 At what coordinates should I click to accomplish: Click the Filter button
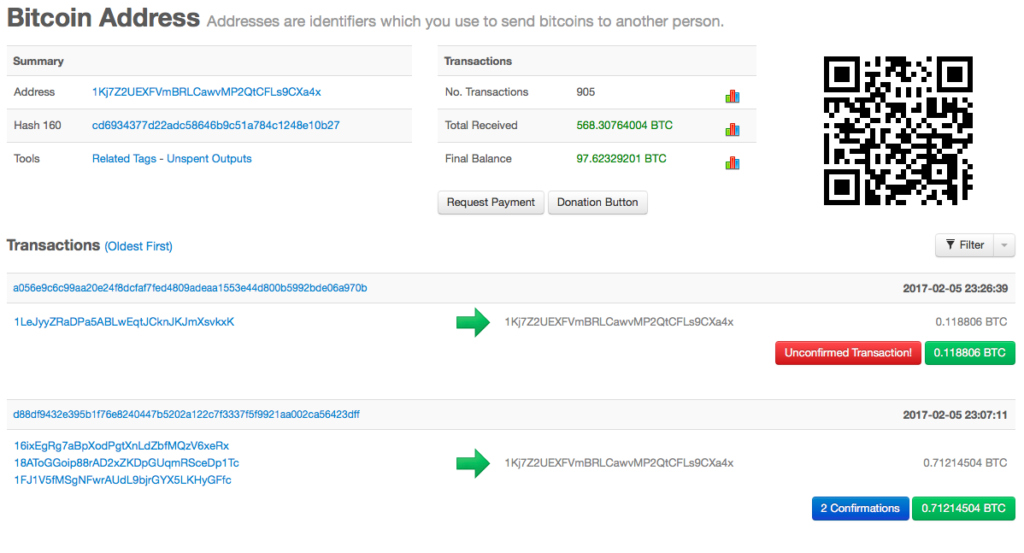[965, 245]
